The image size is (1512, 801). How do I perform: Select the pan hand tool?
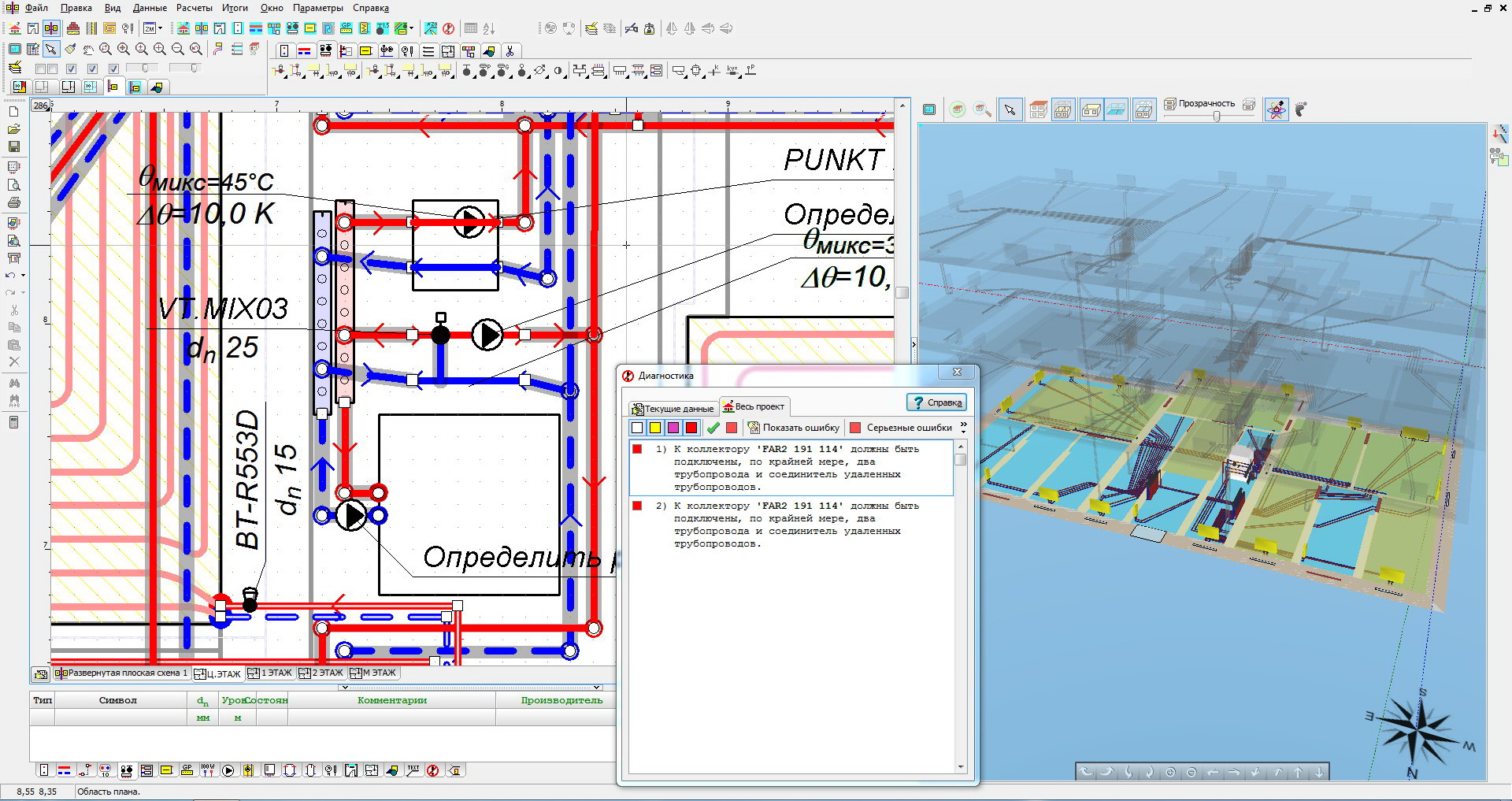(88, 50)
